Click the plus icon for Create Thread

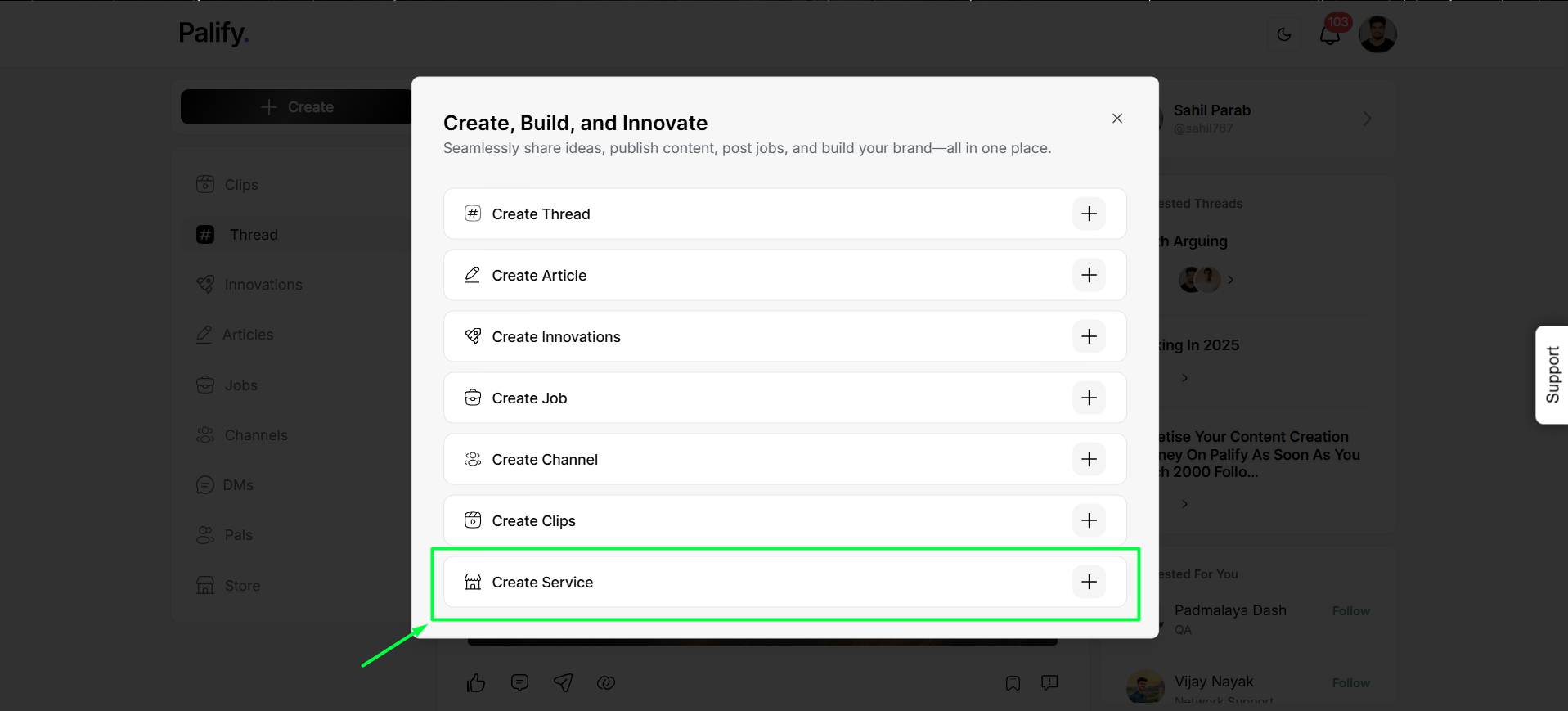coord(1089,214)
